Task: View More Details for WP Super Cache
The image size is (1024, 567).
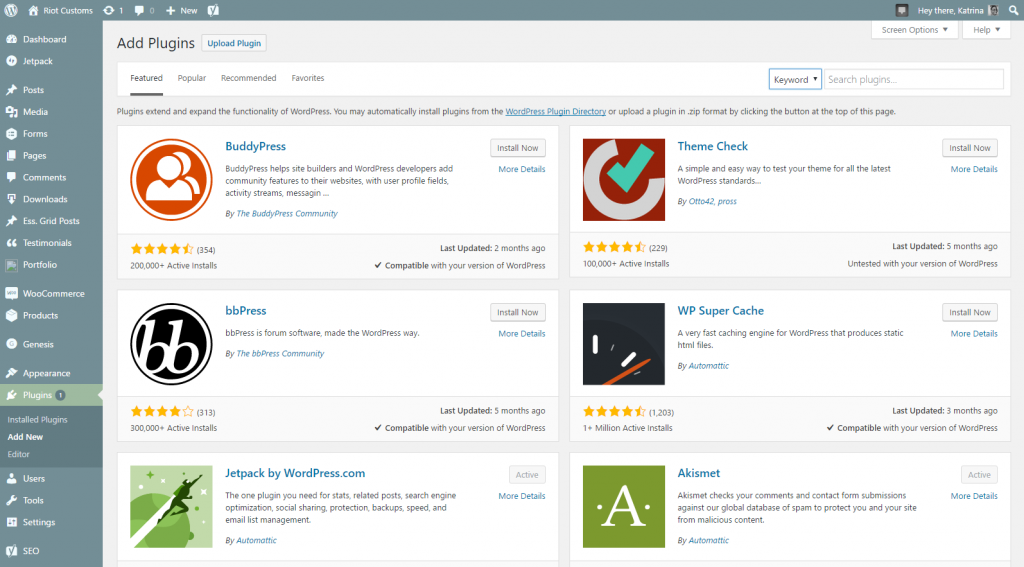Action: (974, 334)
